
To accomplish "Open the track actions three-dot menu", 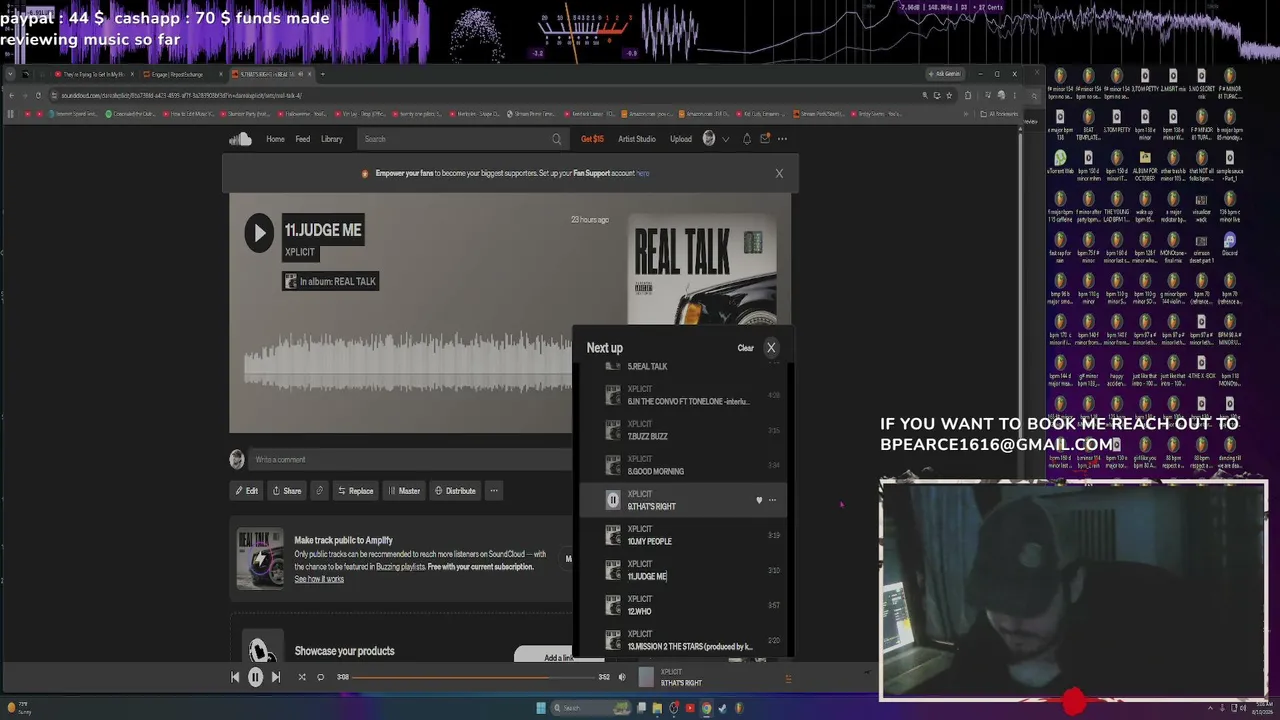I will coord(494,491).
